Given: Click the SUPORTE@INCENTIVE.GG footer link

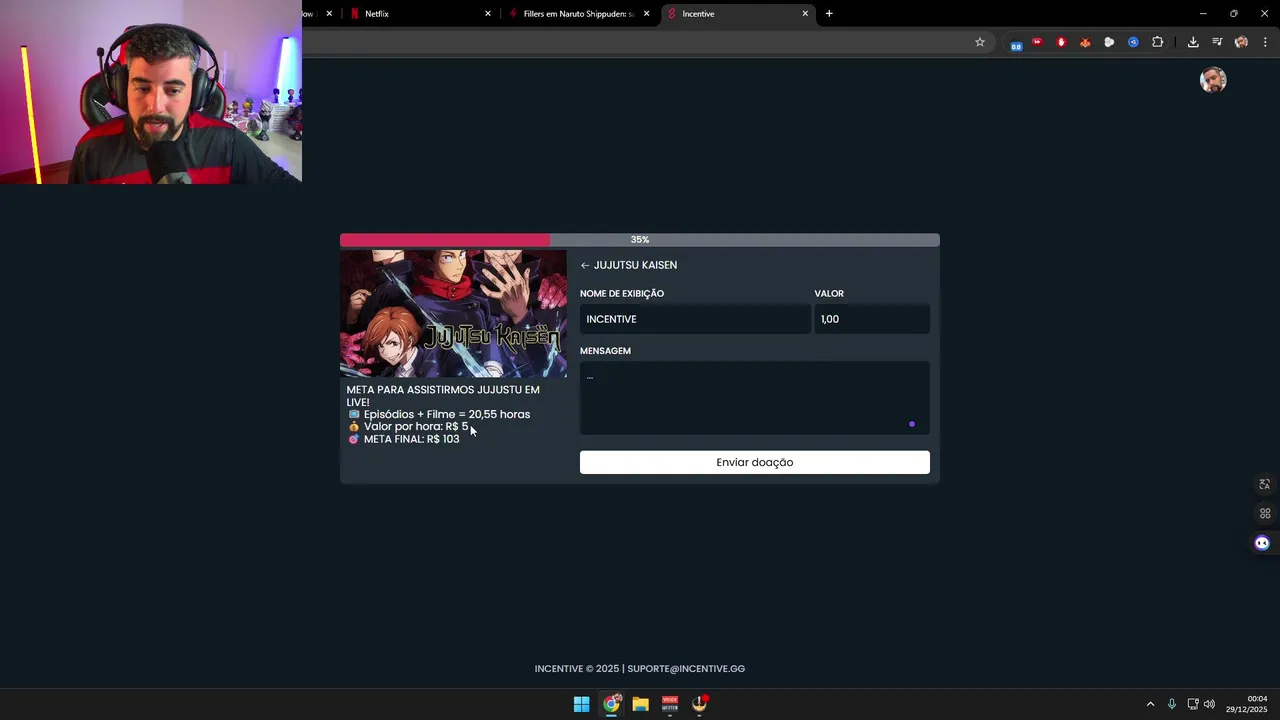Looking at the screenshot, I should pyautogui.click(x=686, y=669).
